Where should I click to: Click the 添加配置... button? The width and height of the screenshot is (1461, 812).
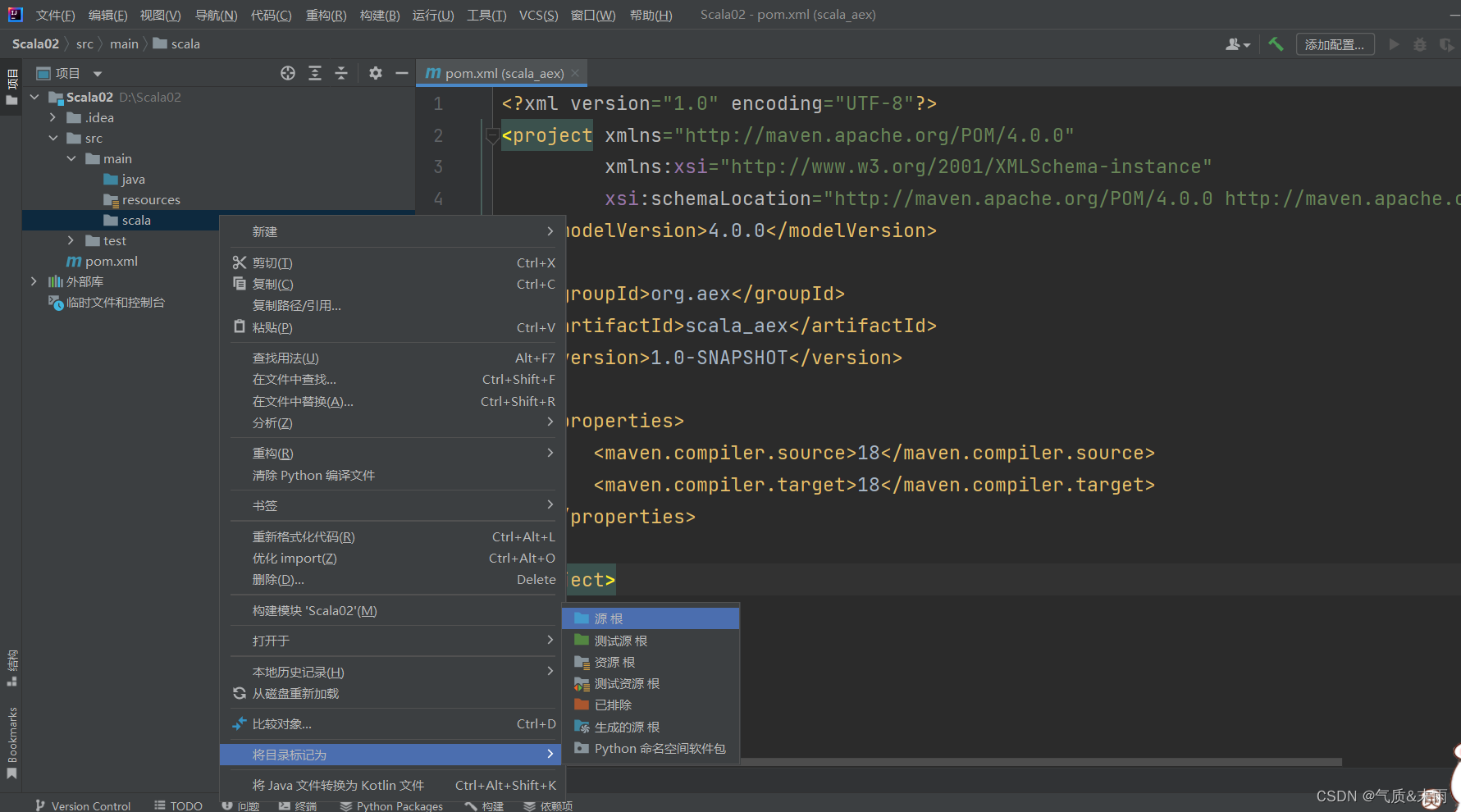point(1335,44)
